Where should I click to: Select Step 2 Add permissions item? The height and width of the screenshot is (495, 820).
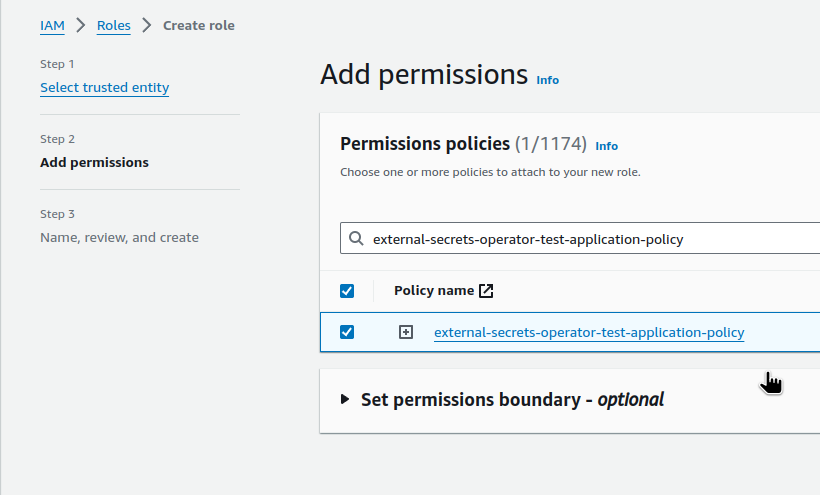point(94,163)
